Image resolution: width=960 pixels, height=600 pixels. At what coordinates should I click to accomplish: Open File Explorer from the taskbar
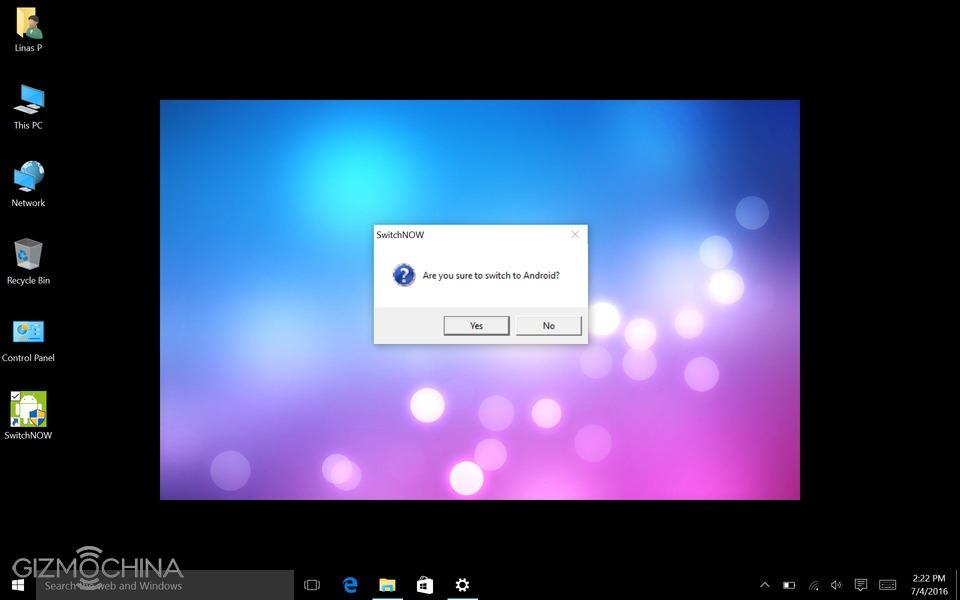387,585
